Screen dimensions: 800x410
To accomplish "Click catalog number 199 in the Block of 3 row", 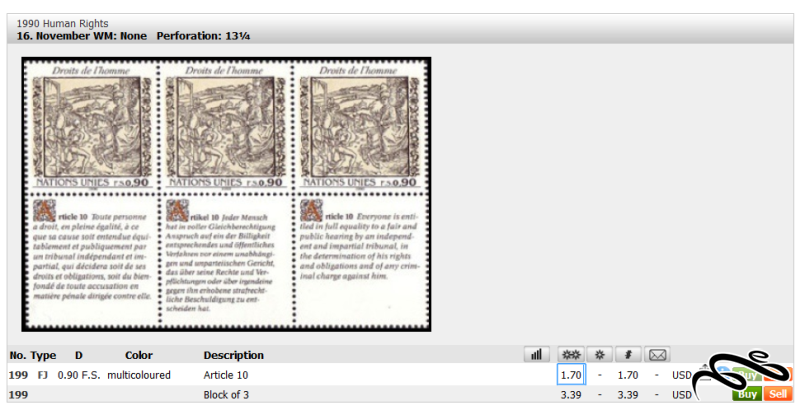I will tap(18, 395).
